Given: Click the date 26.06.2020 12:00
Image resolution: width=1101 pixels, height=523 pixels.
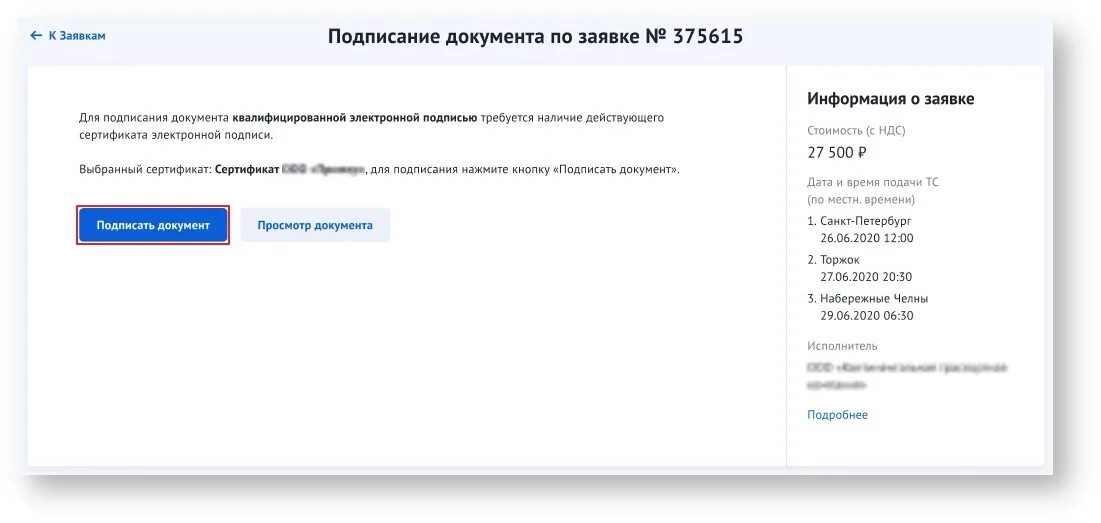Looking at the screenshot, I should coord(866,238).
